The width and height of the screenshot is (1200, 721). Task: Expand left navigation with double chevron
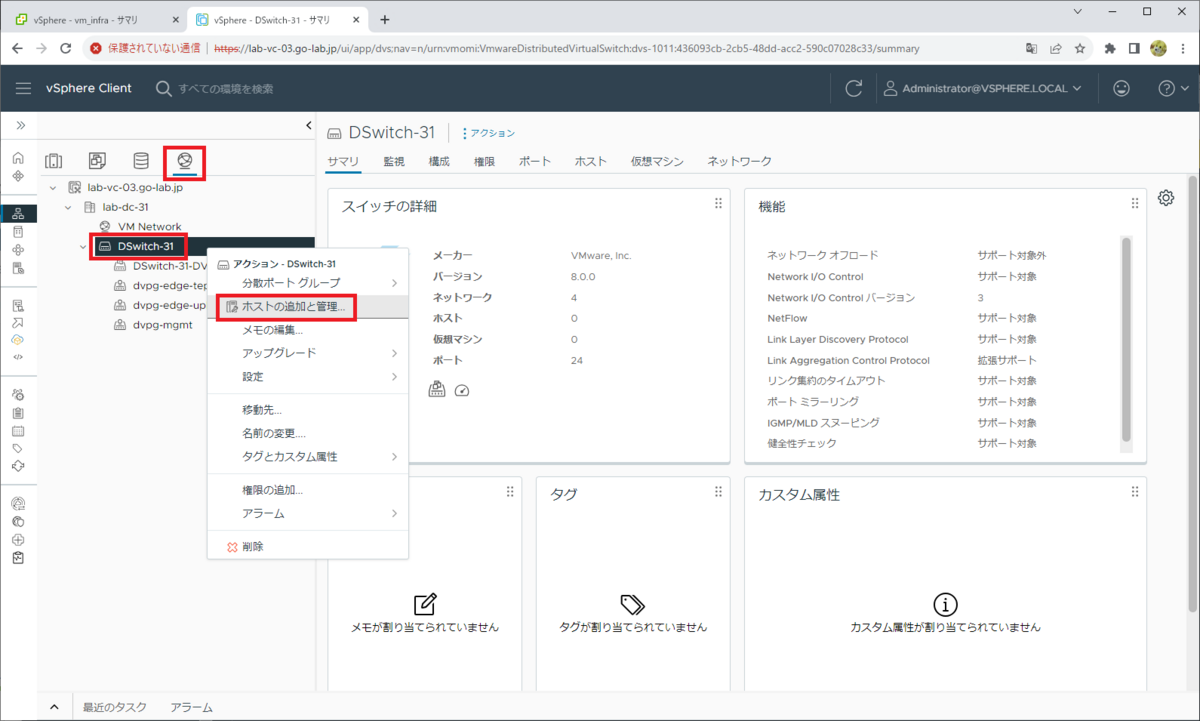(19, 125)
